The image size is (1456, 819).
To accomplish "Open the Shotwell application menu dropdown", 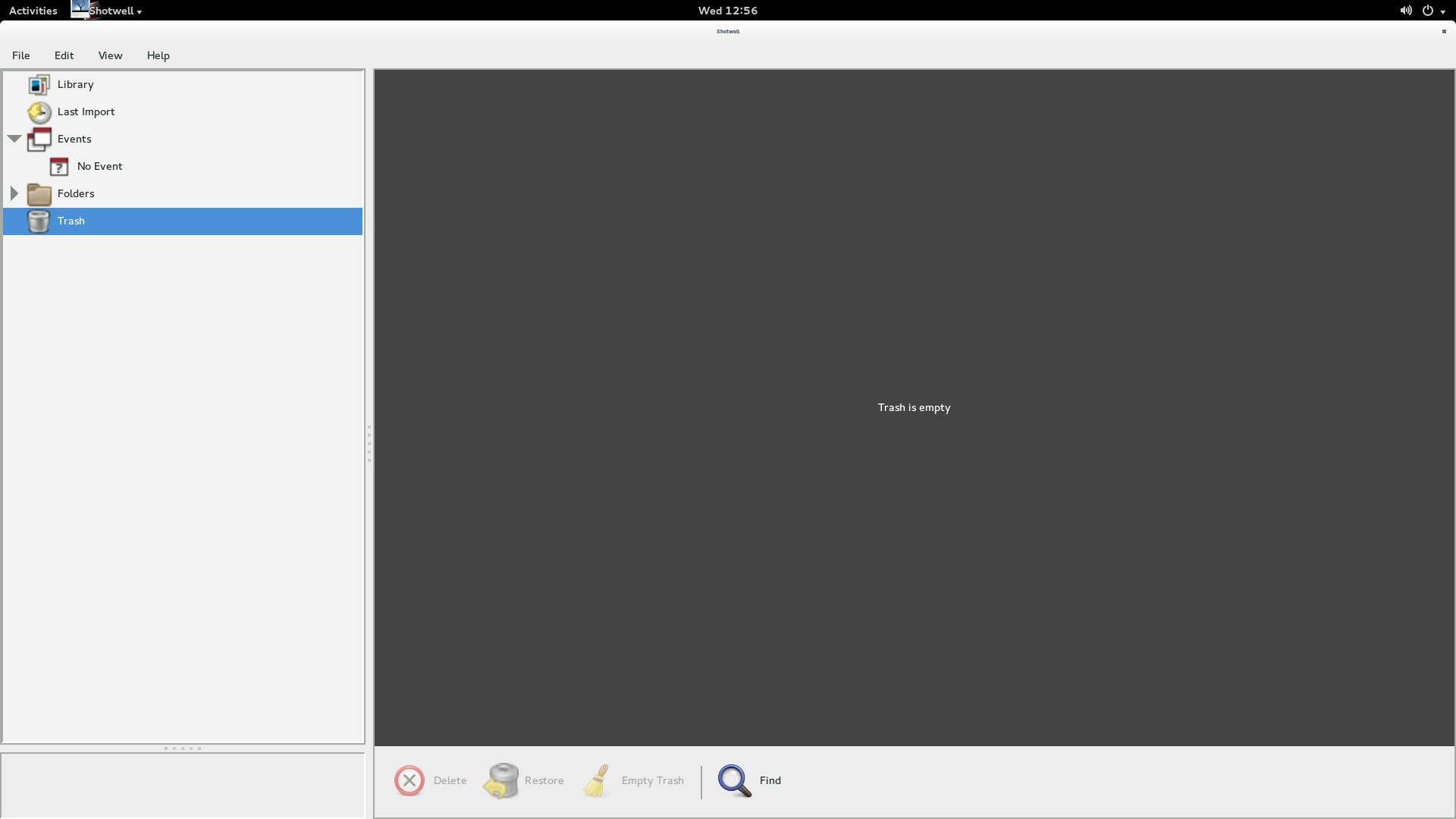I will (x=115, y=11).
